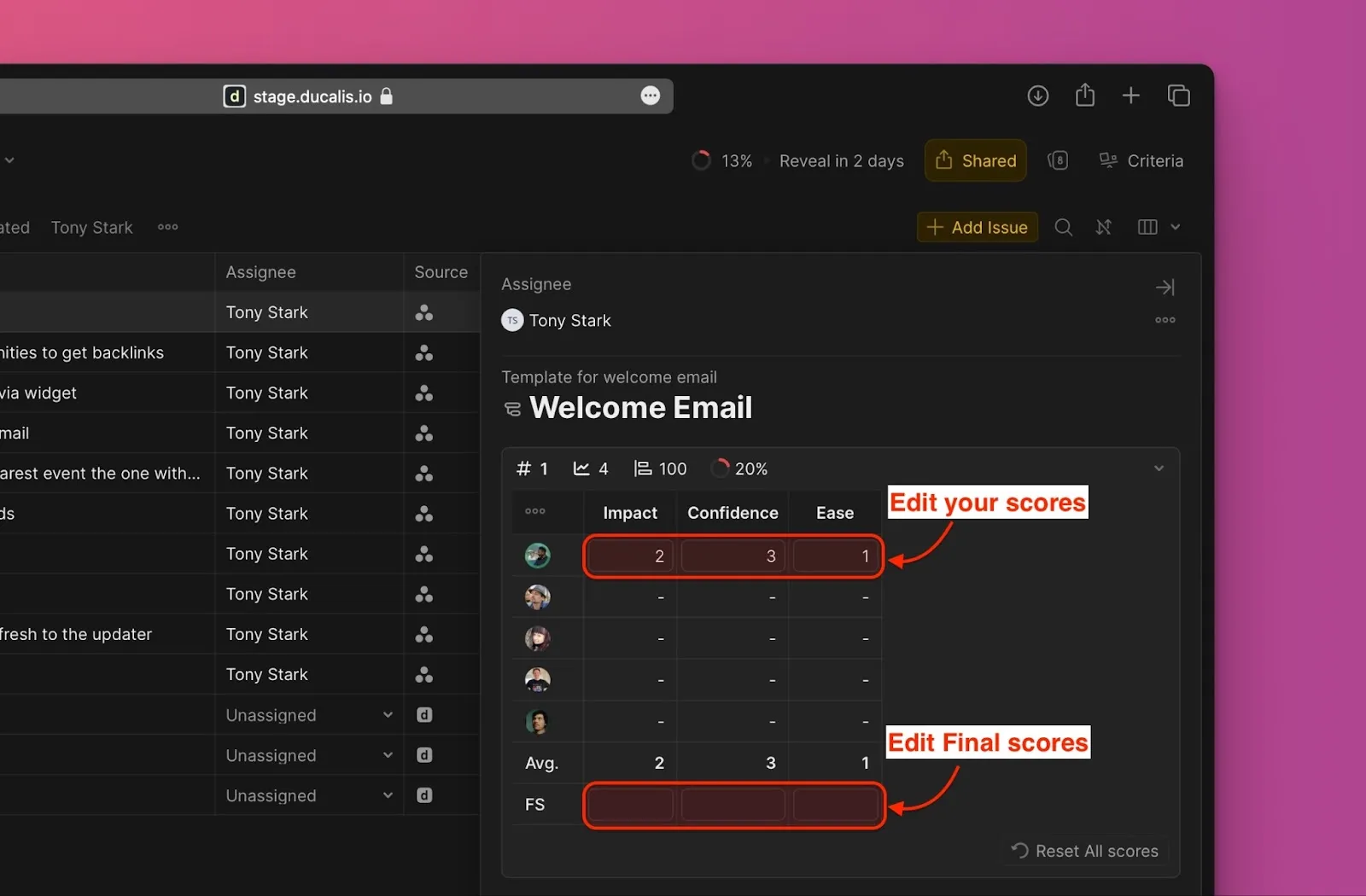The height and width of the screenshot is (896, 1366).
Task: Click Reset All scores button
Action: (x=1084, y=851)
